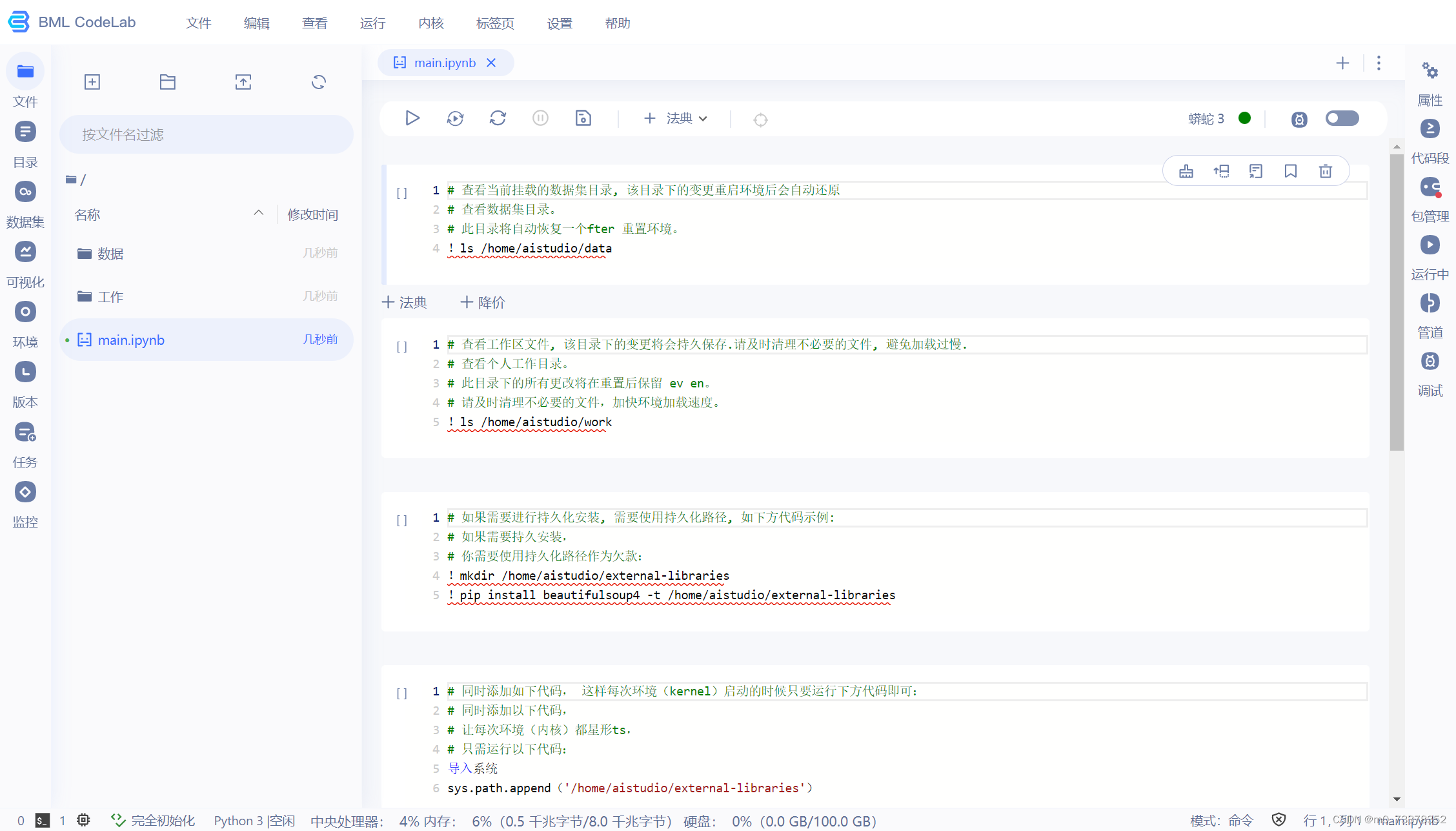Screen dimensions: 1456x831
Task: Open the 内核 menu
Action: point(430,23)
